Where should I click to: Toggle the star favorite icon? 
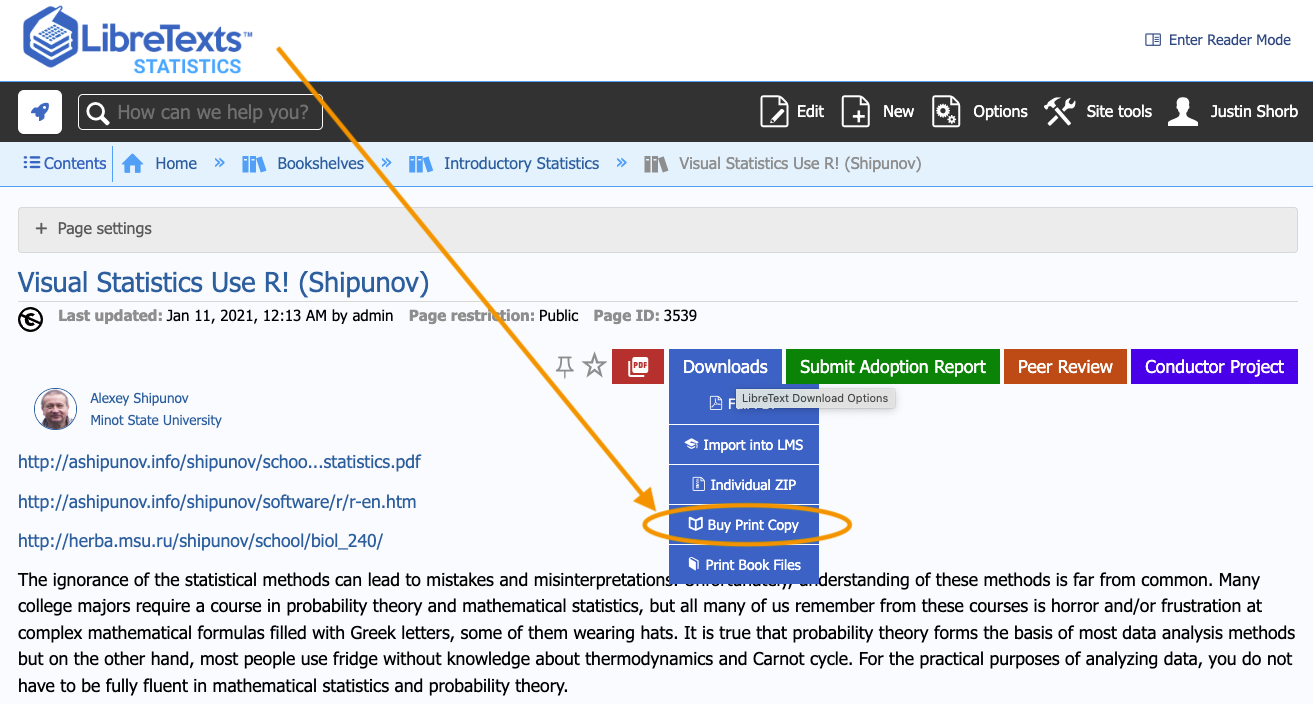595,366
